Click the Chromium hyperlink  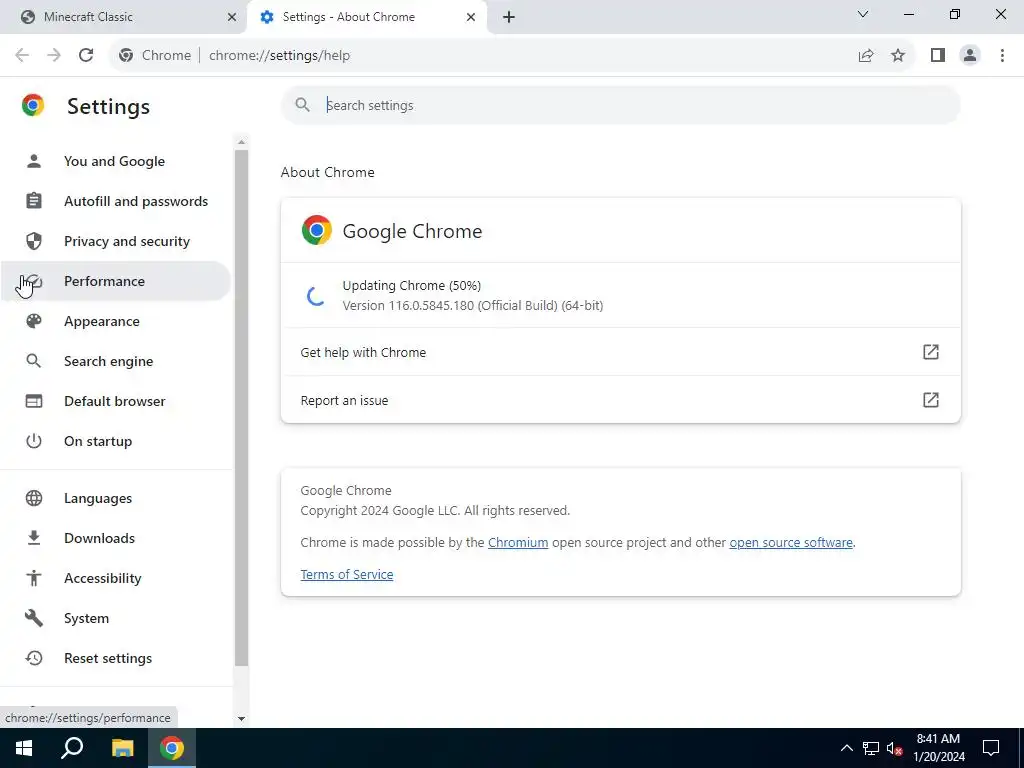point(518,542)
